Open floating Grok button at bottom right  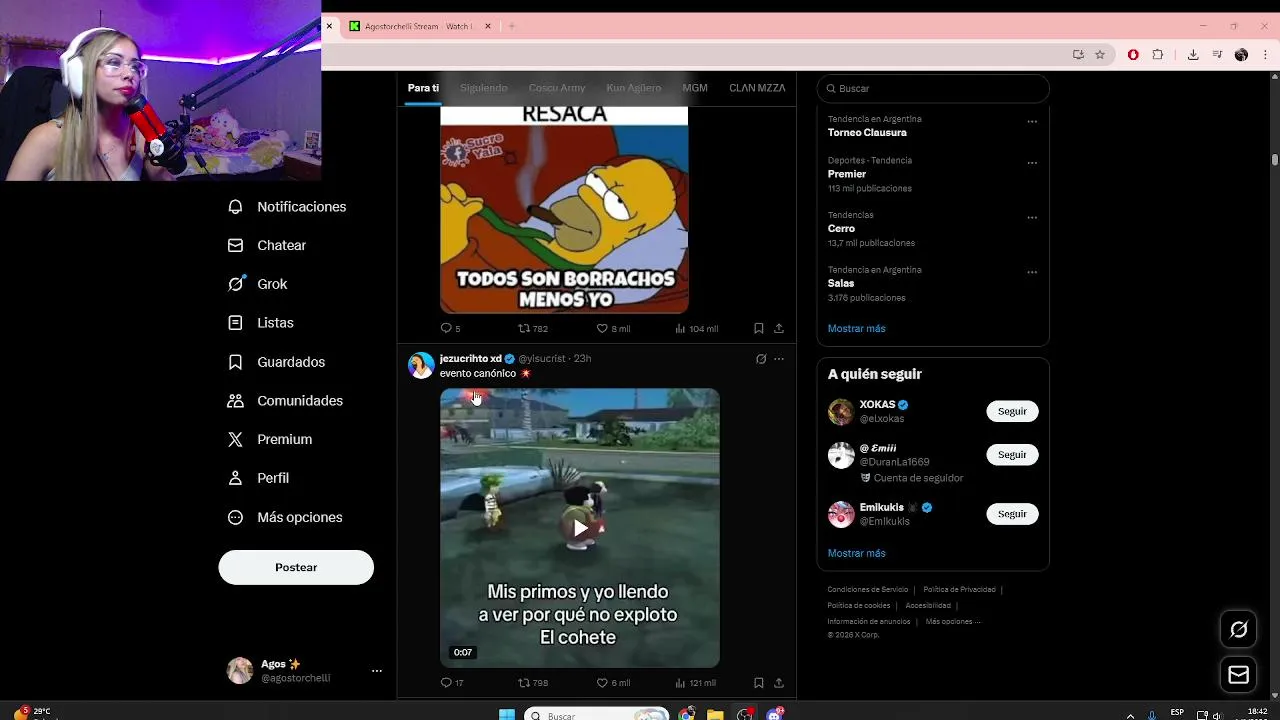point(1239,629)
